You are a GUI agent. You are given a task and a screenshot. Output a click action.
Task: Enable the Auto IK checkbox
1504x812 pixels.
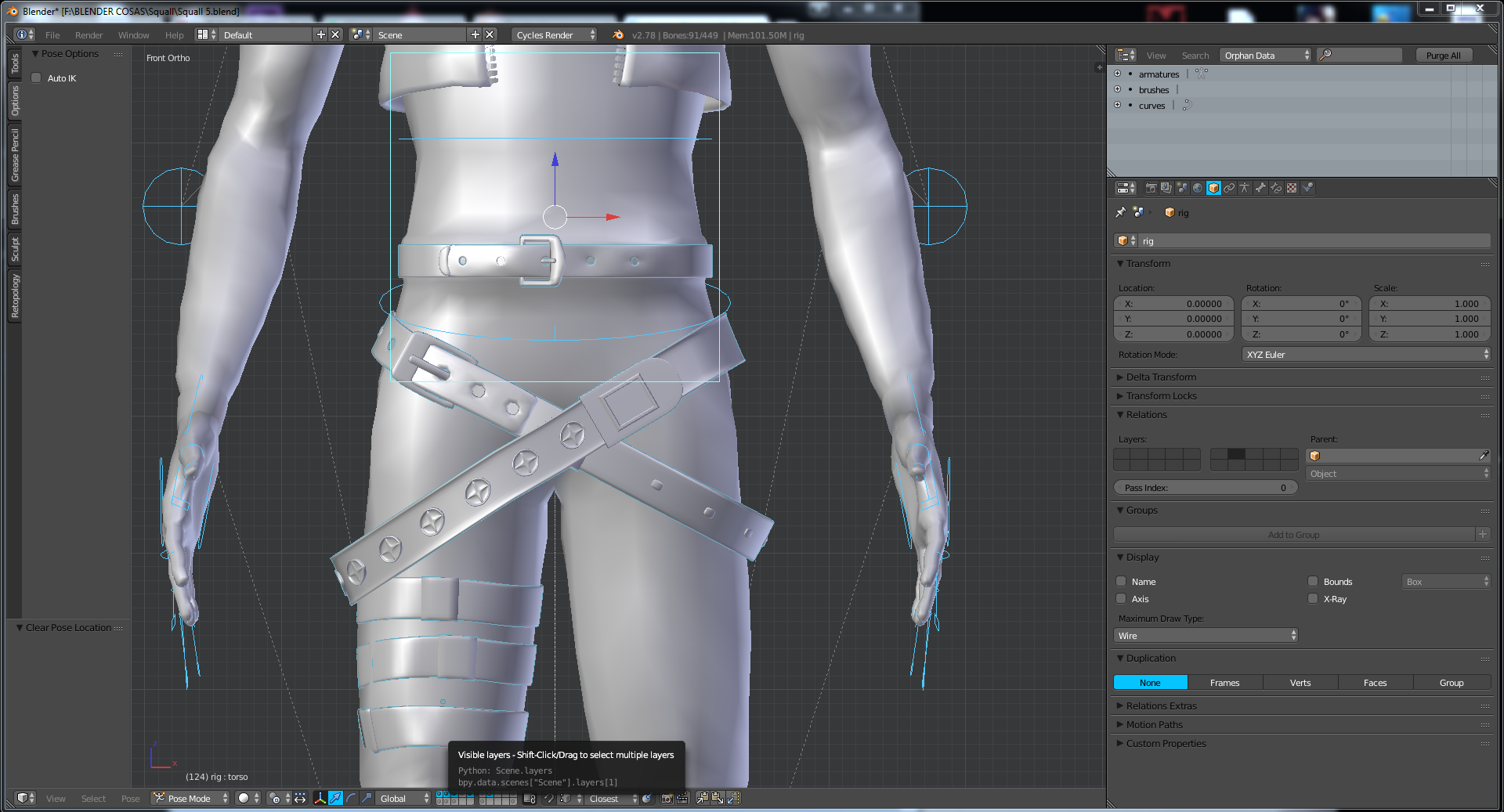(x=36, y=78)
